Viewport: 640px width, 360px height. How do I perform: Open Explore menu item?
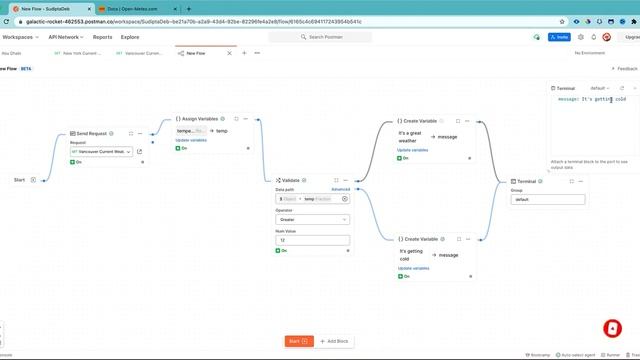point(130,37)
